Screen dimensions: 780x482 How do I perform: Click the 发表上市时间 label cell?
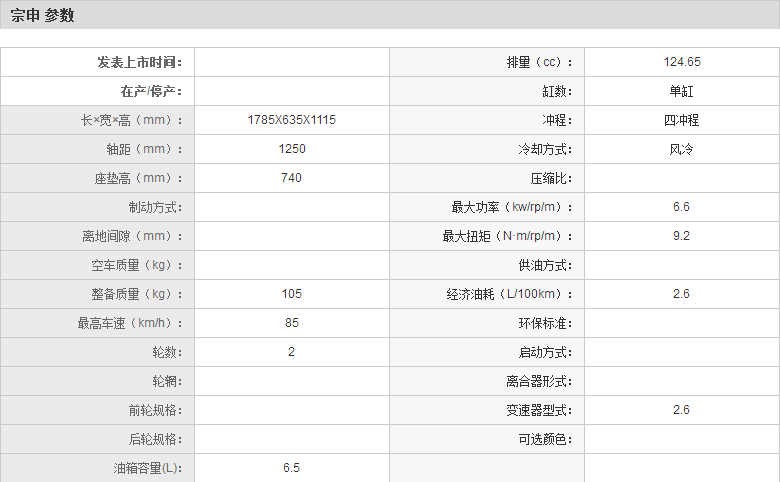140,62
